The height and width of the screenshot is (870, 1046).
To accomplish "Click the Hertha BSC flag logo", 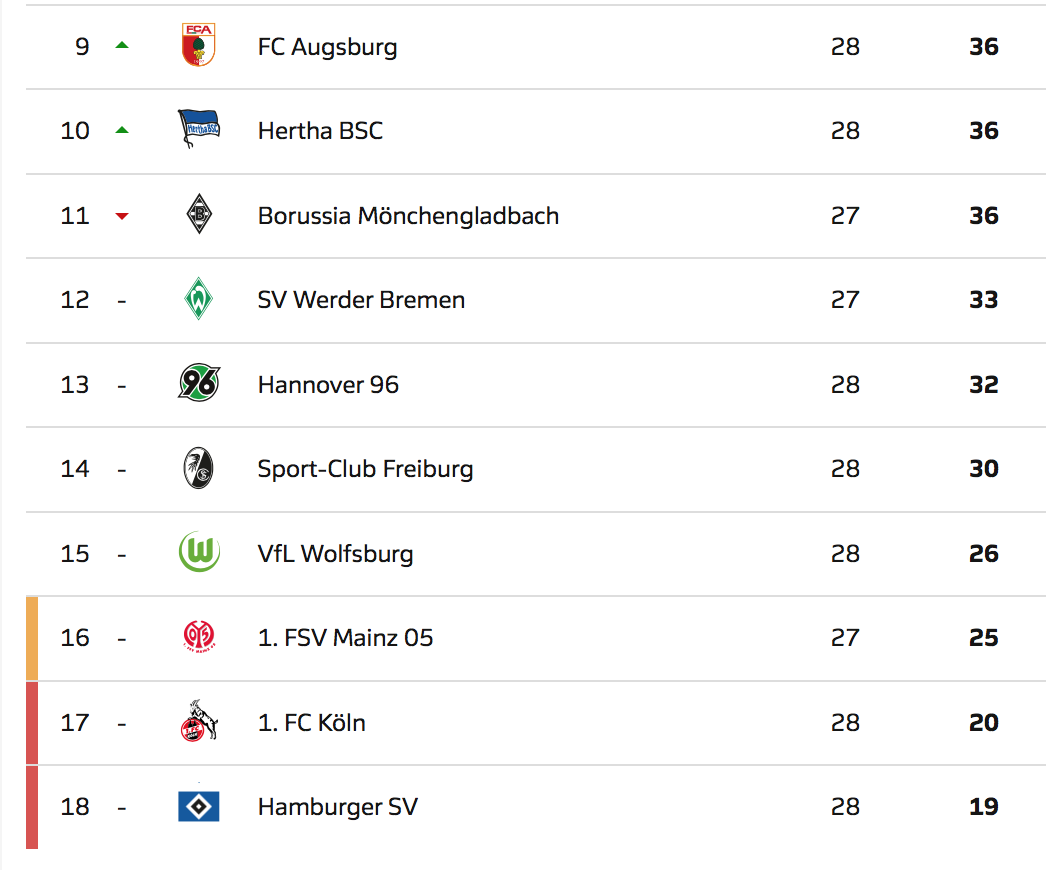I will point(198,130).
